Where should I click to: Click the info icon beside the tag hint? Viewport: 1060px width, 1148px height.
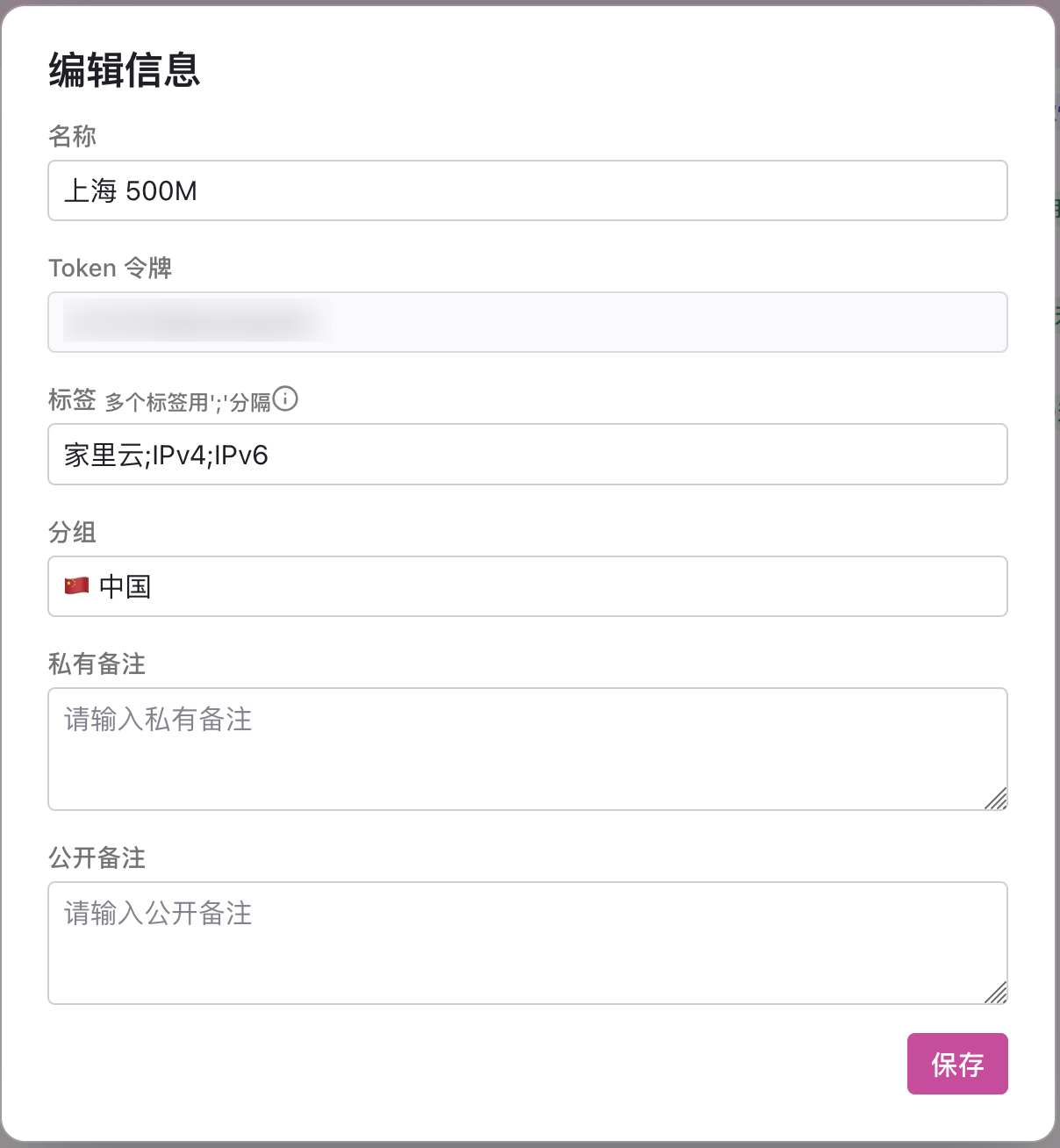pos(285,399)
